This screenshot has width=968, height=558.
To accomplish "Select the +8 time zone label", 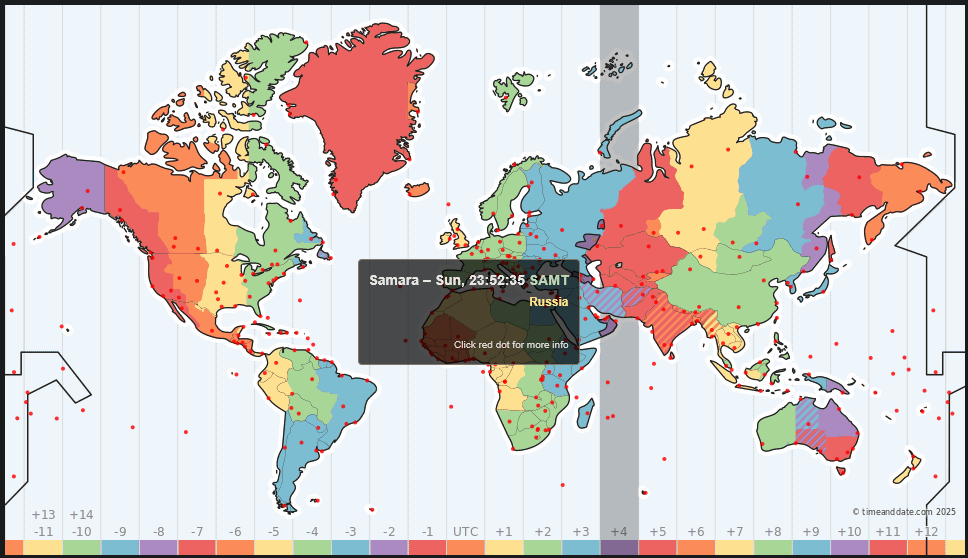I will (x=773, y=531).
